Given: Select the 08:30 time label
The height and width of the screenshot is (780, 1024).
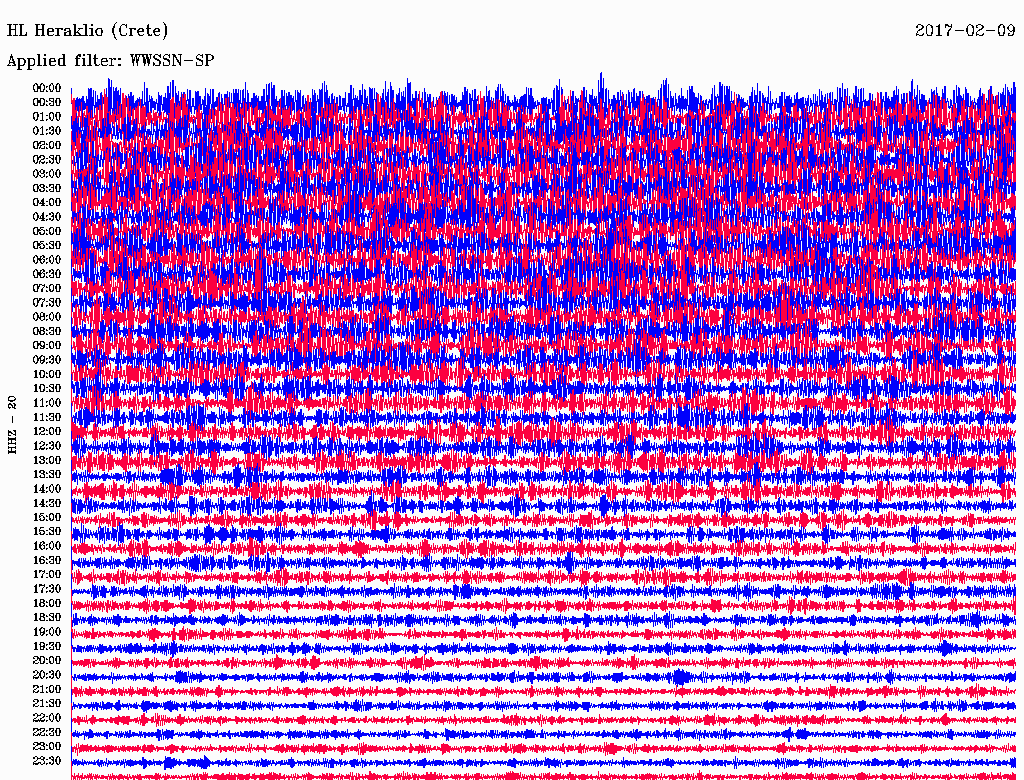Looking at the screenshot, I should coord(47,331).
